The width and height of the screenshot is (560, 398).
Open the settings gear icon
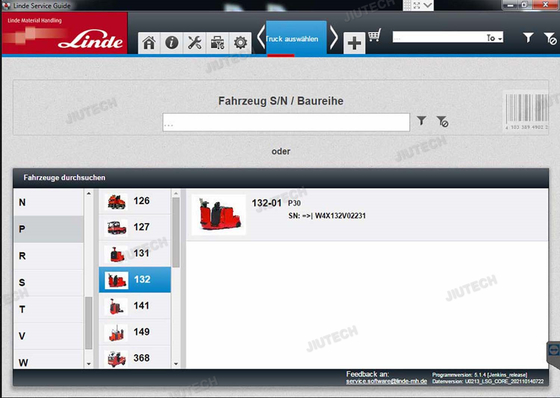(240, 43)
